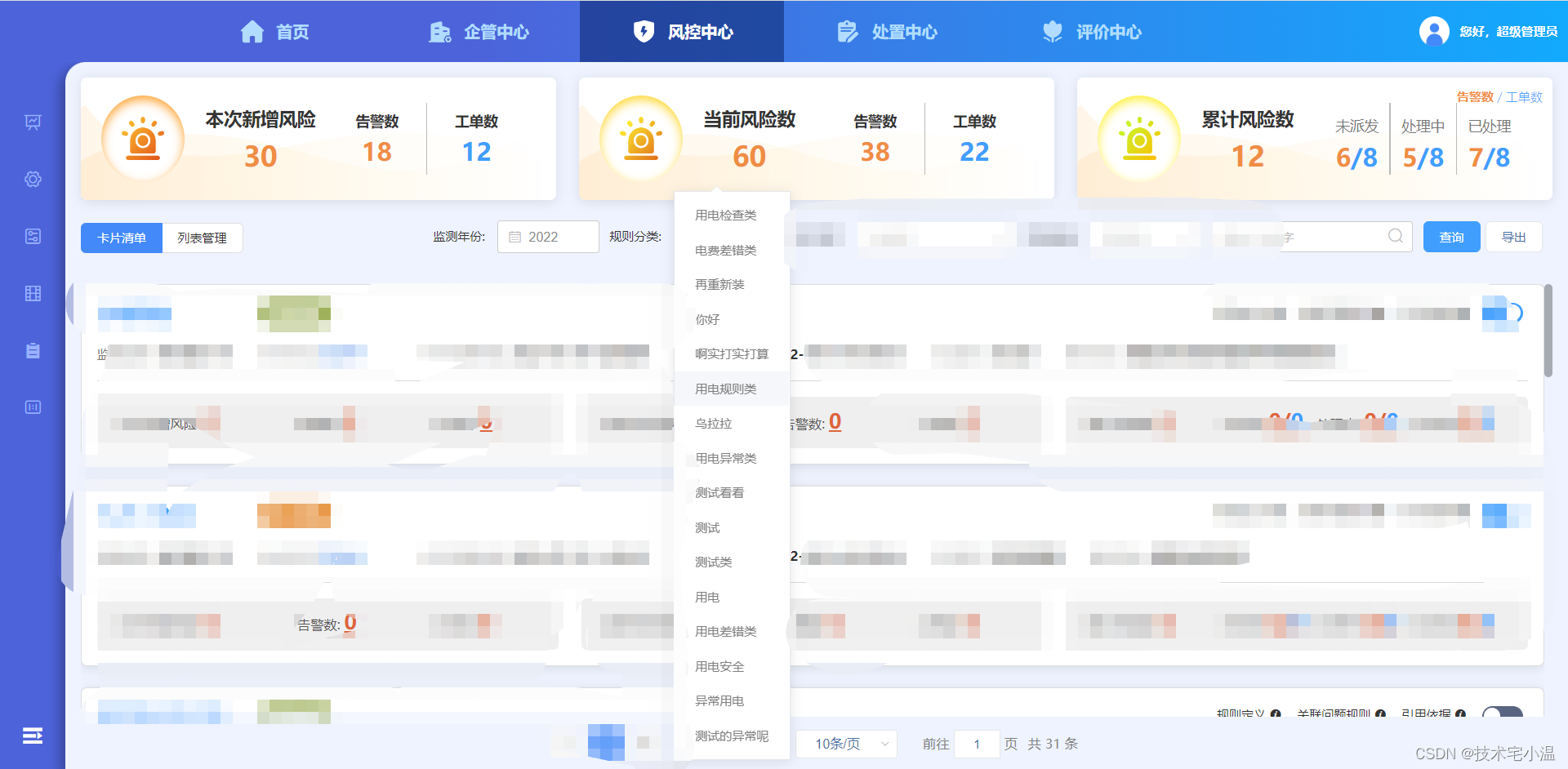The image size is (1568, 769).
Task: Open the slider-controls sidebar icon
Action: 33,236
